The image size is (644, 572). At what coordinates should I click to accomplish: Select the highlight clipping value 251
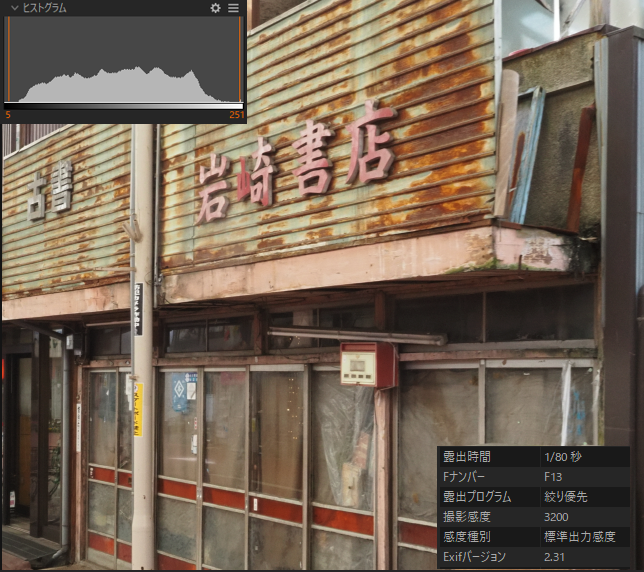point(237,115)
